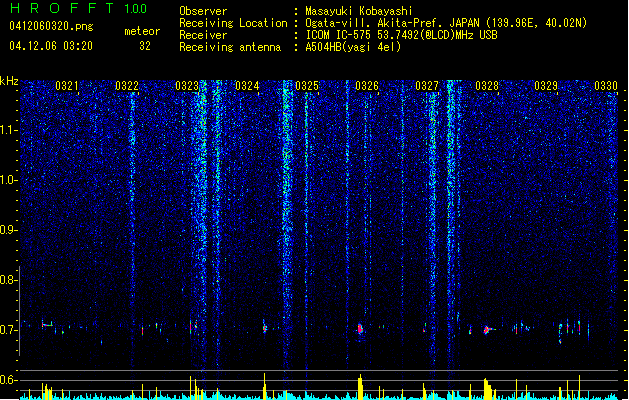The width and height of the screenshot is (629, 400).
Task: Click time marker 0330
Action: coord(606,86)
